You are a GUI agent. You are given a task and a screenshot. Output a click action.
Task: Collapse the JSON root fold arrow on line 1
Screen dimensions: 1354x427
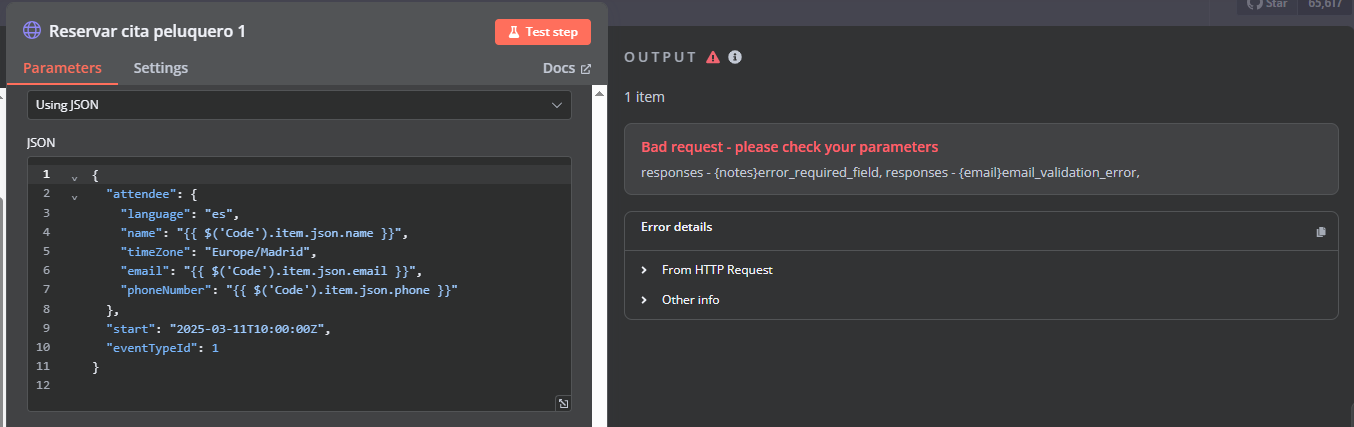(74, 175)
